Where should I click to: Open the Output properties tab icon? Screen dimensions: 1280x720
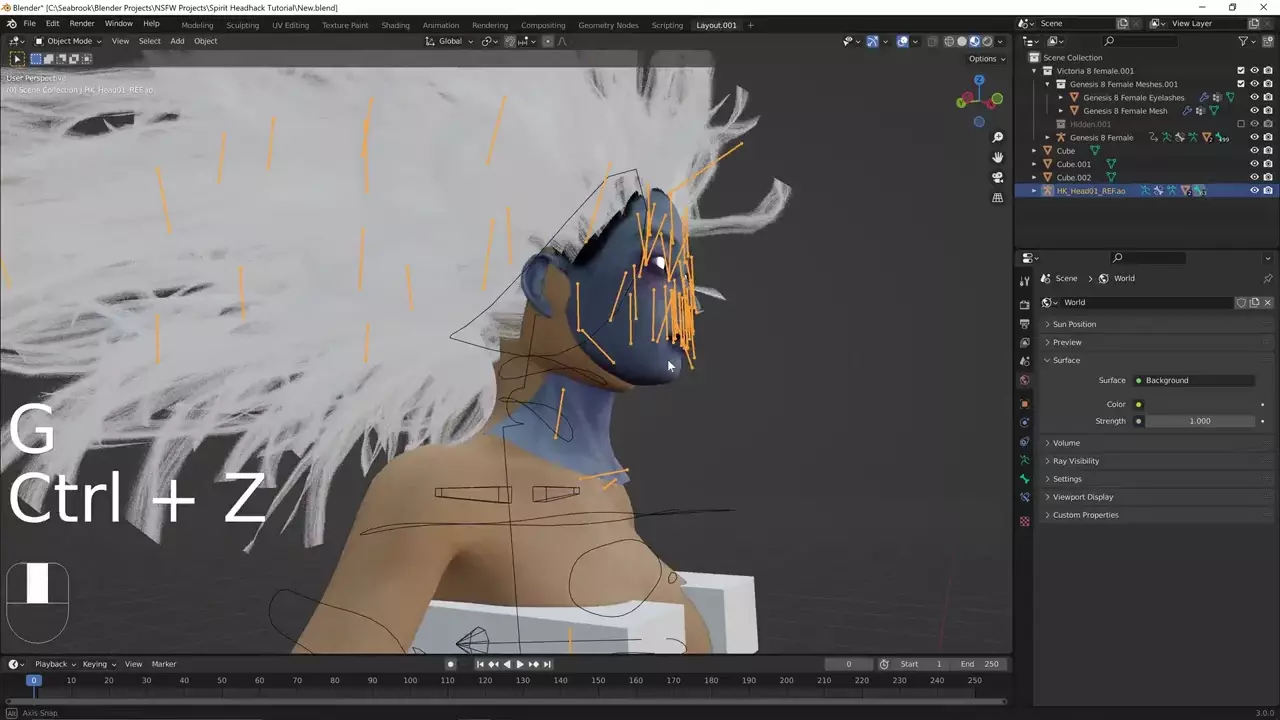(x=1024, y=324)
